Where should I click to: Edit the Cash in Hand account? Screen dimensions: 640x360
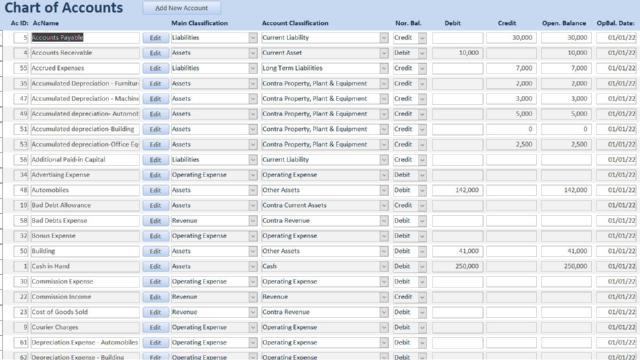[x=156, y=267]
